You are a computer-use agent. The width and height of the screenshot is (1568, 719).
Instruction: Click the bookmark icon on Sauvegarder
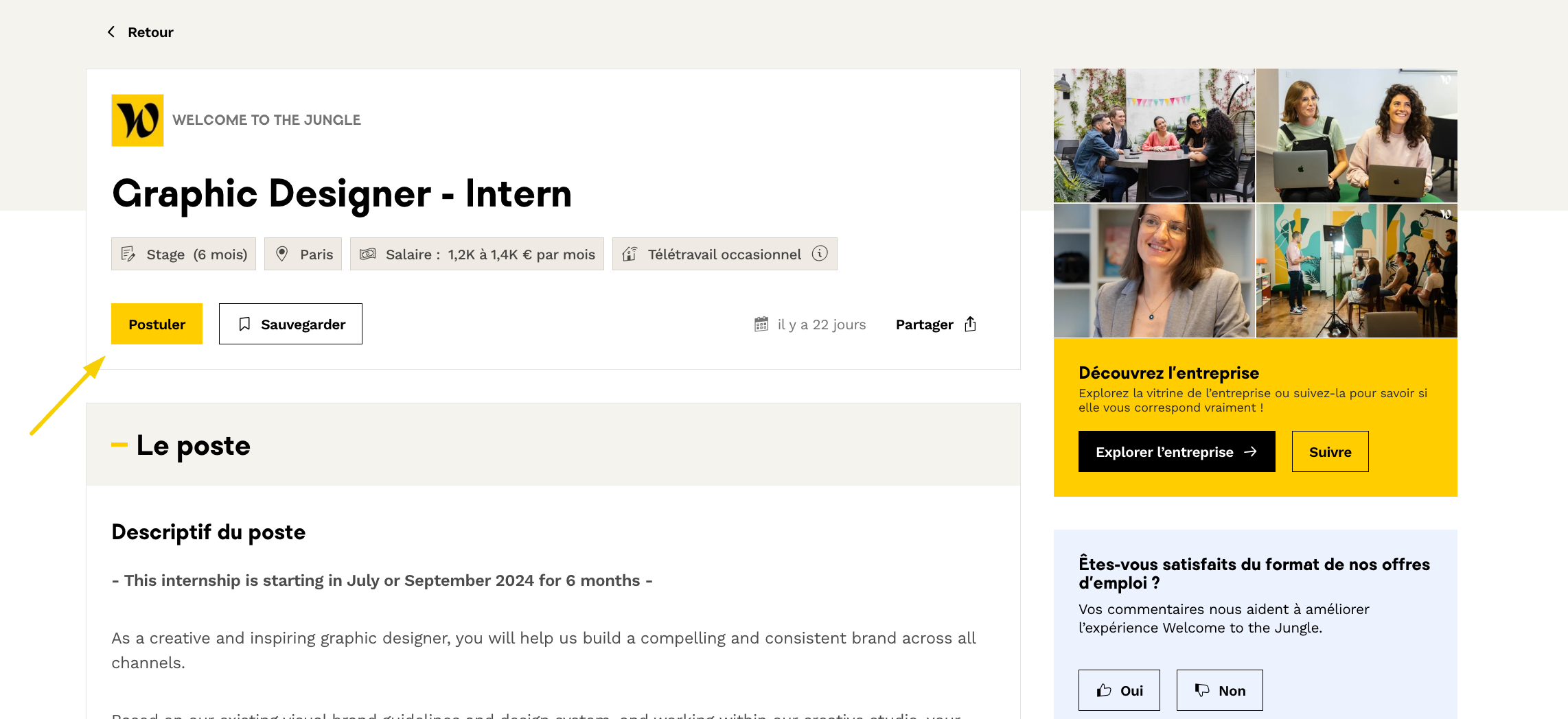pyautogui.click(x=244, y=324)
